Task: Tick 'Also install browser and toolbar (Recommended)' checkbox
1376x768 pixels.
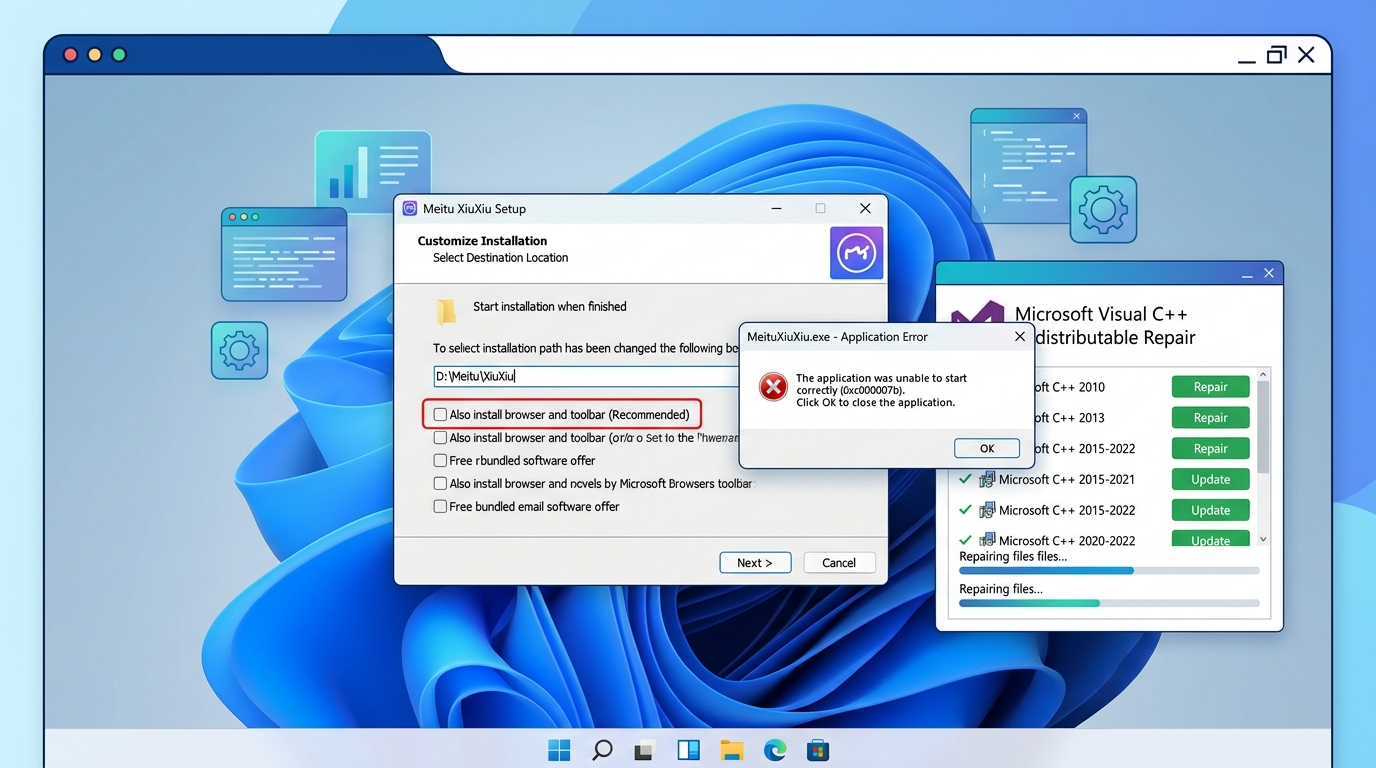Action: (440, 414)
